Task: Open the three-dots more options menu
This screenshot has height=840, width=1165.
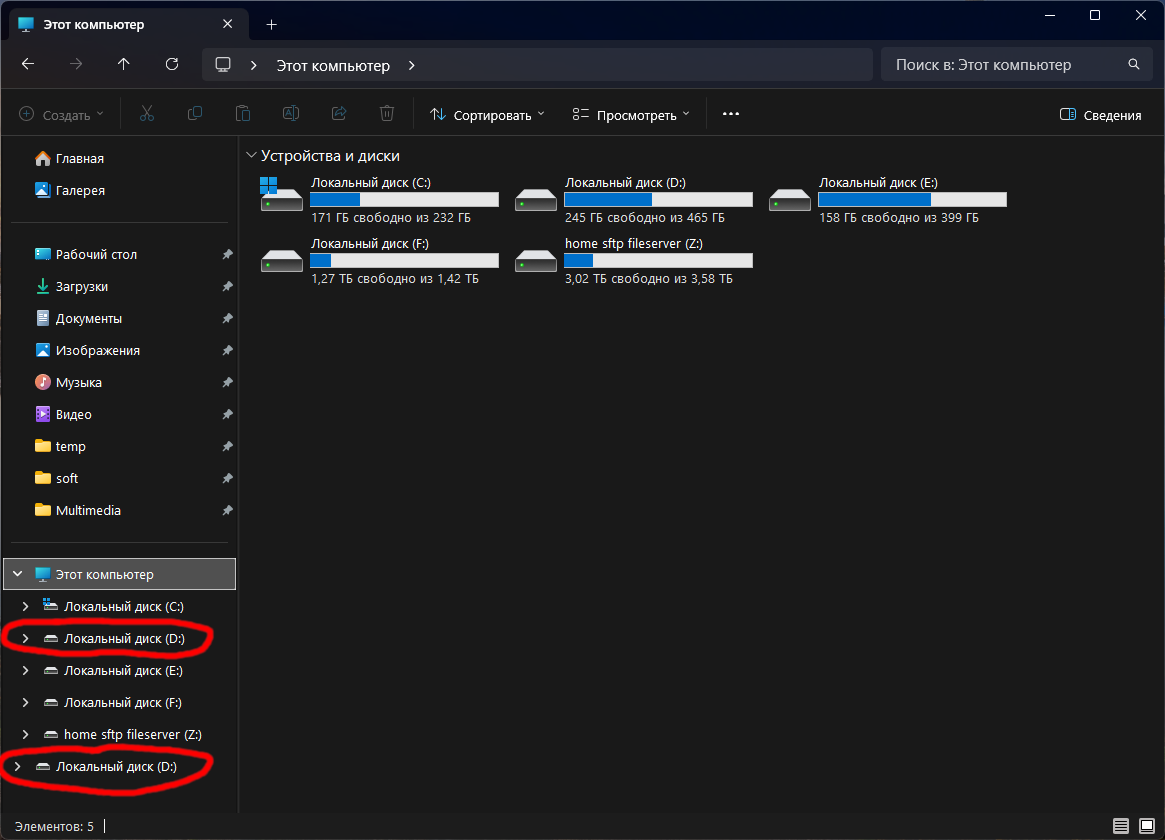Action: click(730, 114)
